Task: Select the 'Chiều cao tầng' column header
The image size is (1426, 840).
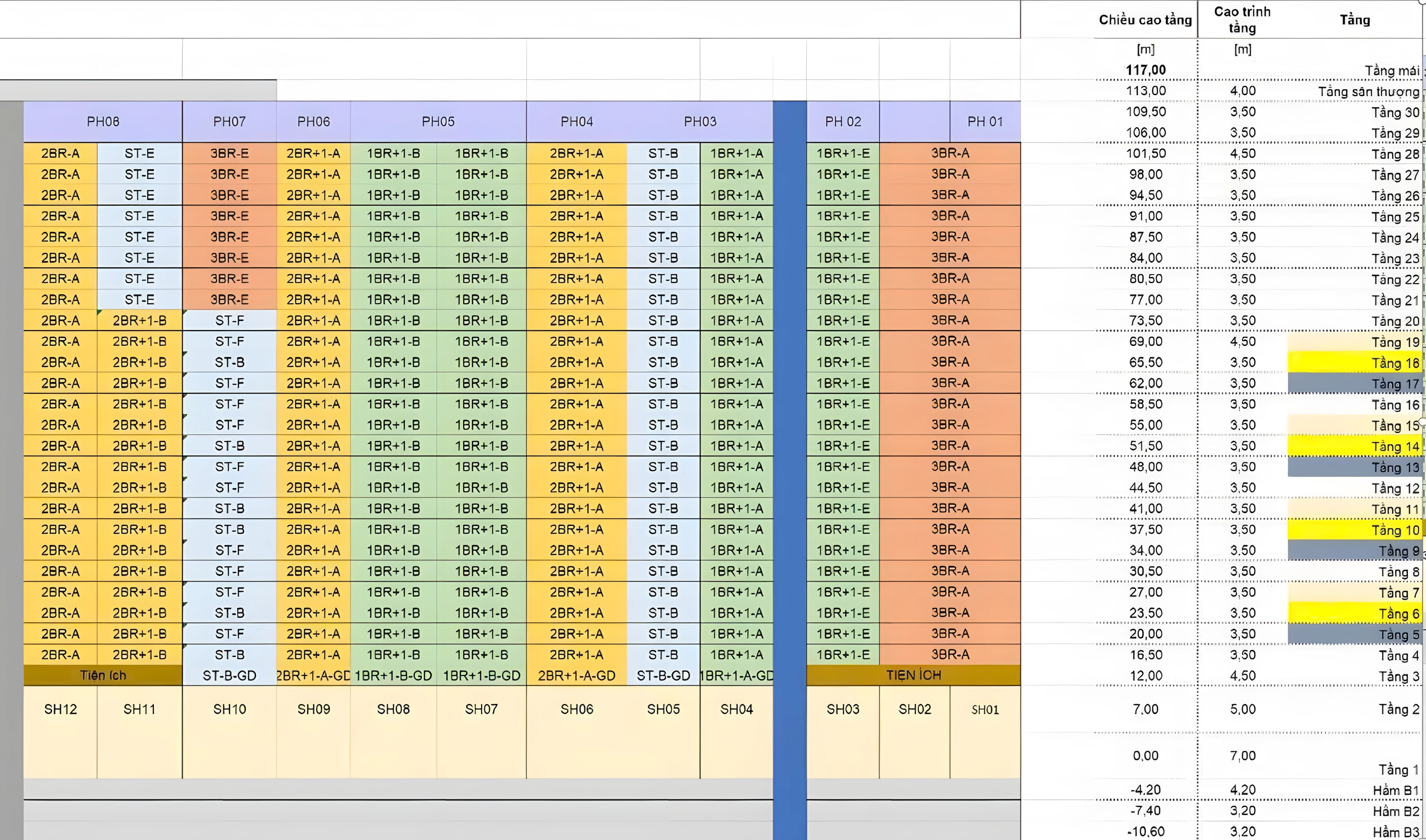Action: pyautogui.click(x=1145, y=20)
